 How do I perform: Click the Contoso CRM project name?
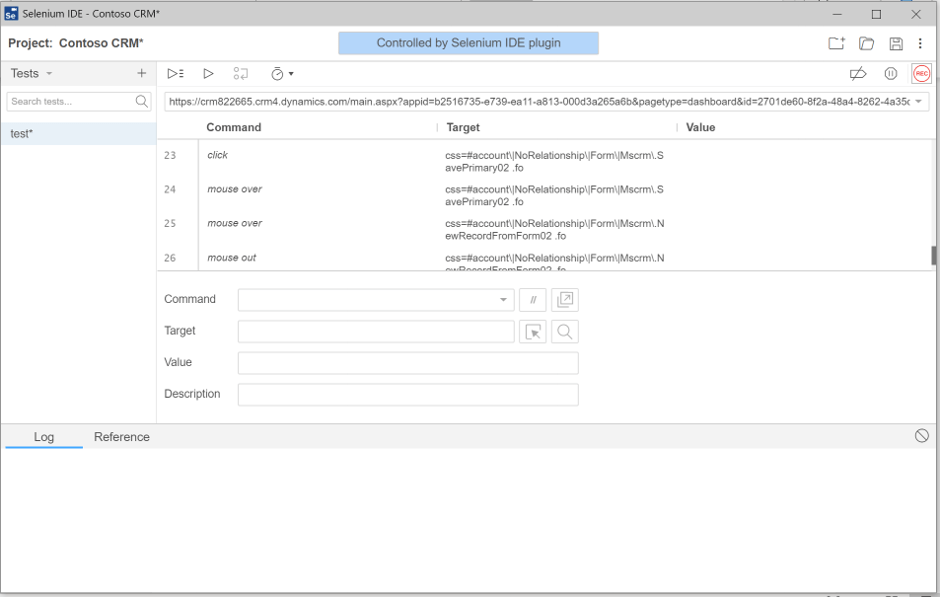point(101,43)
